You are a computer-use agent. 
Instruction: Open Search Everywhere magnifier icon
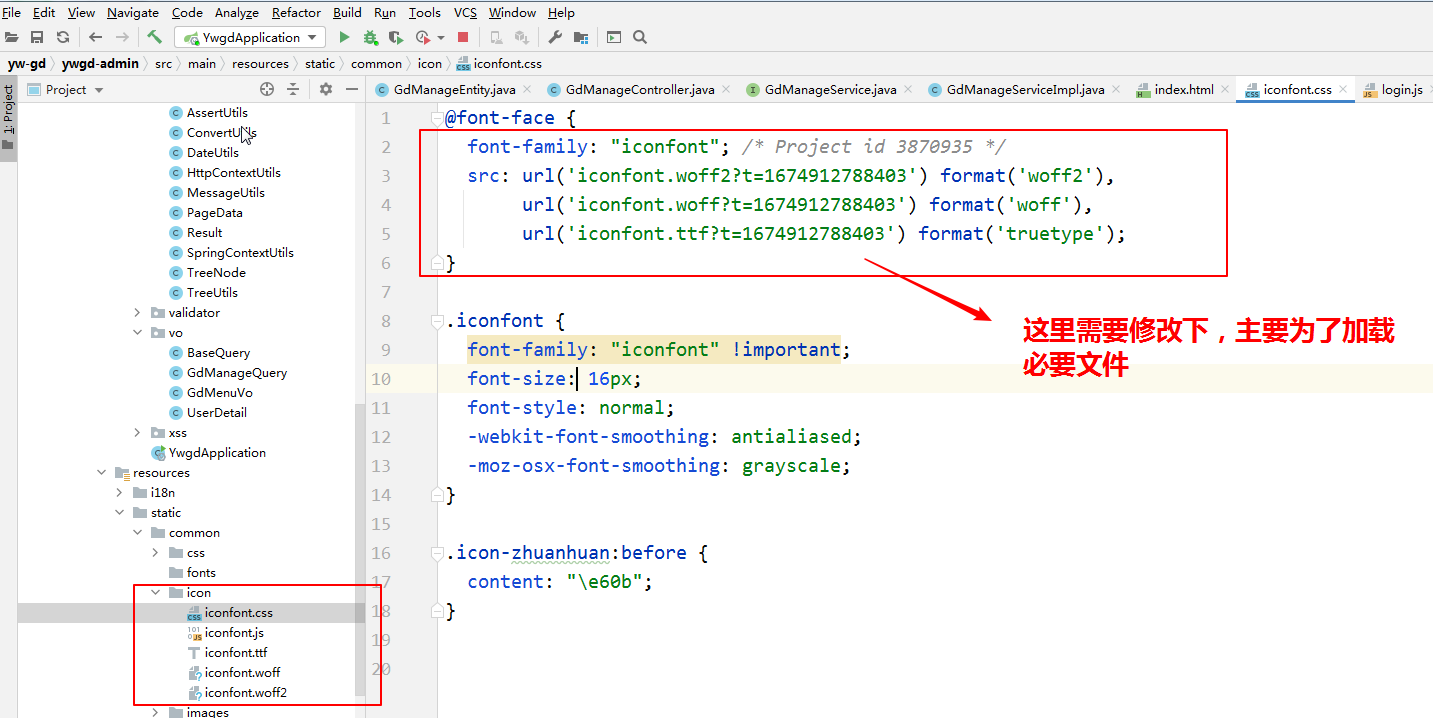click(640, 37)
